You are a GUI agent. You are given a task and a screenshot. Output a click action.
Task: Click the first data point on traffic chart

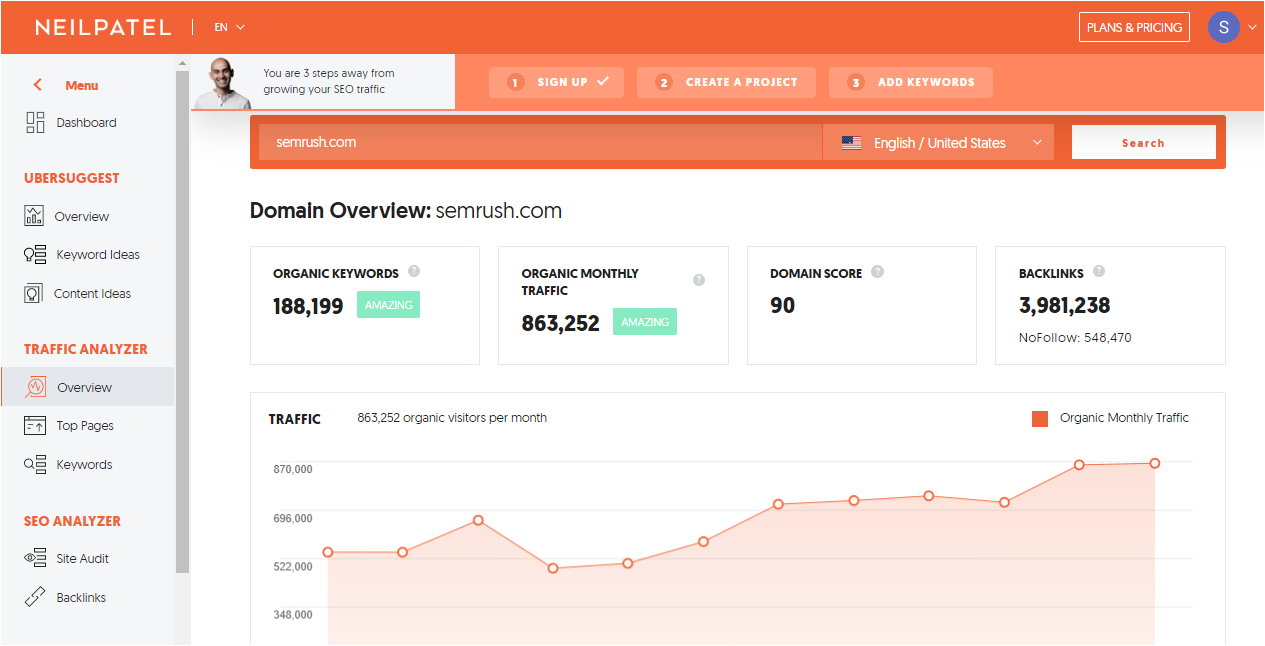click(x=327, y=552)
